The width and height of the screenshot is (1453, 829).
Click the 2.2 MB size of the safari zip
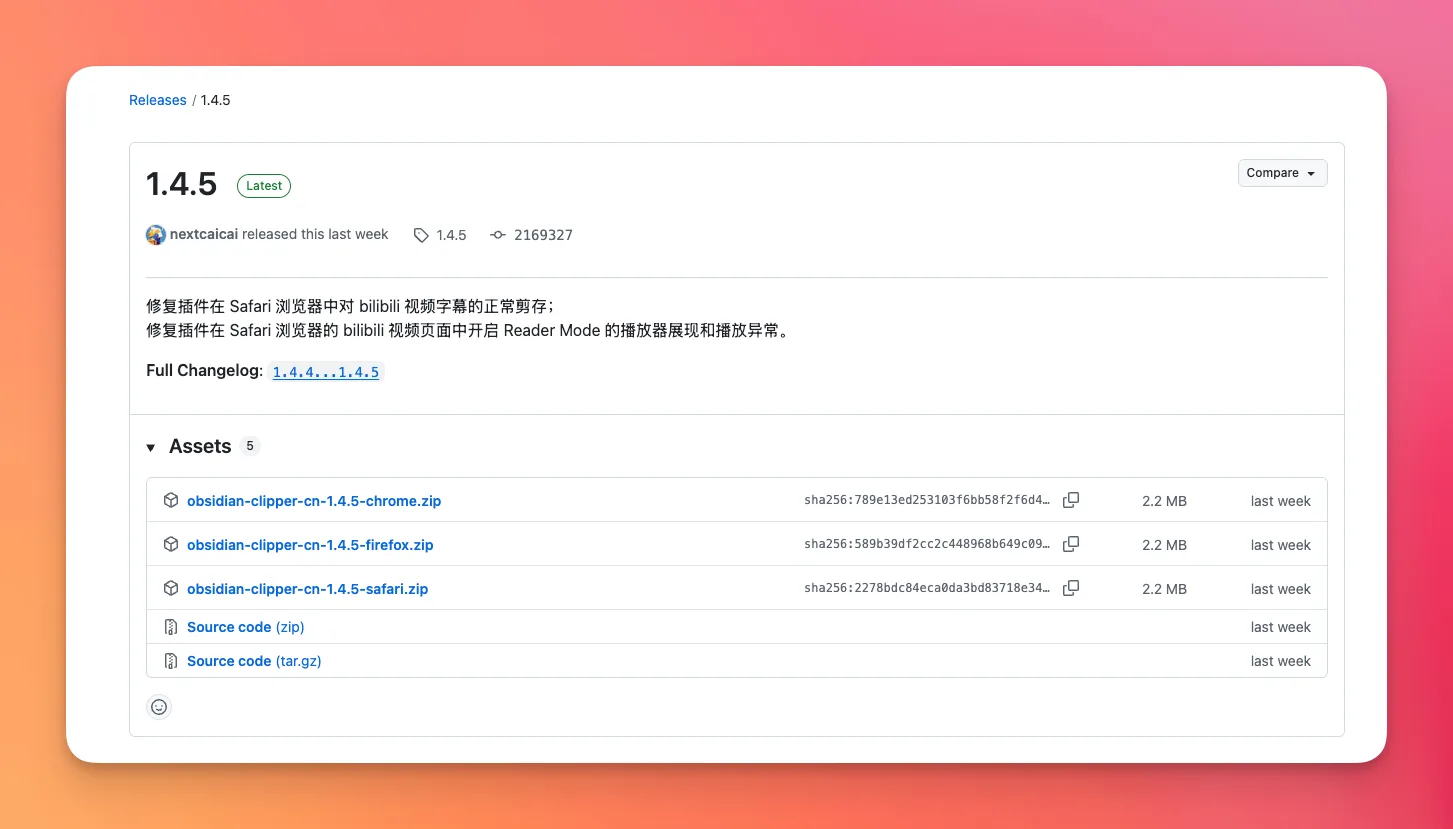point(1164,589)
